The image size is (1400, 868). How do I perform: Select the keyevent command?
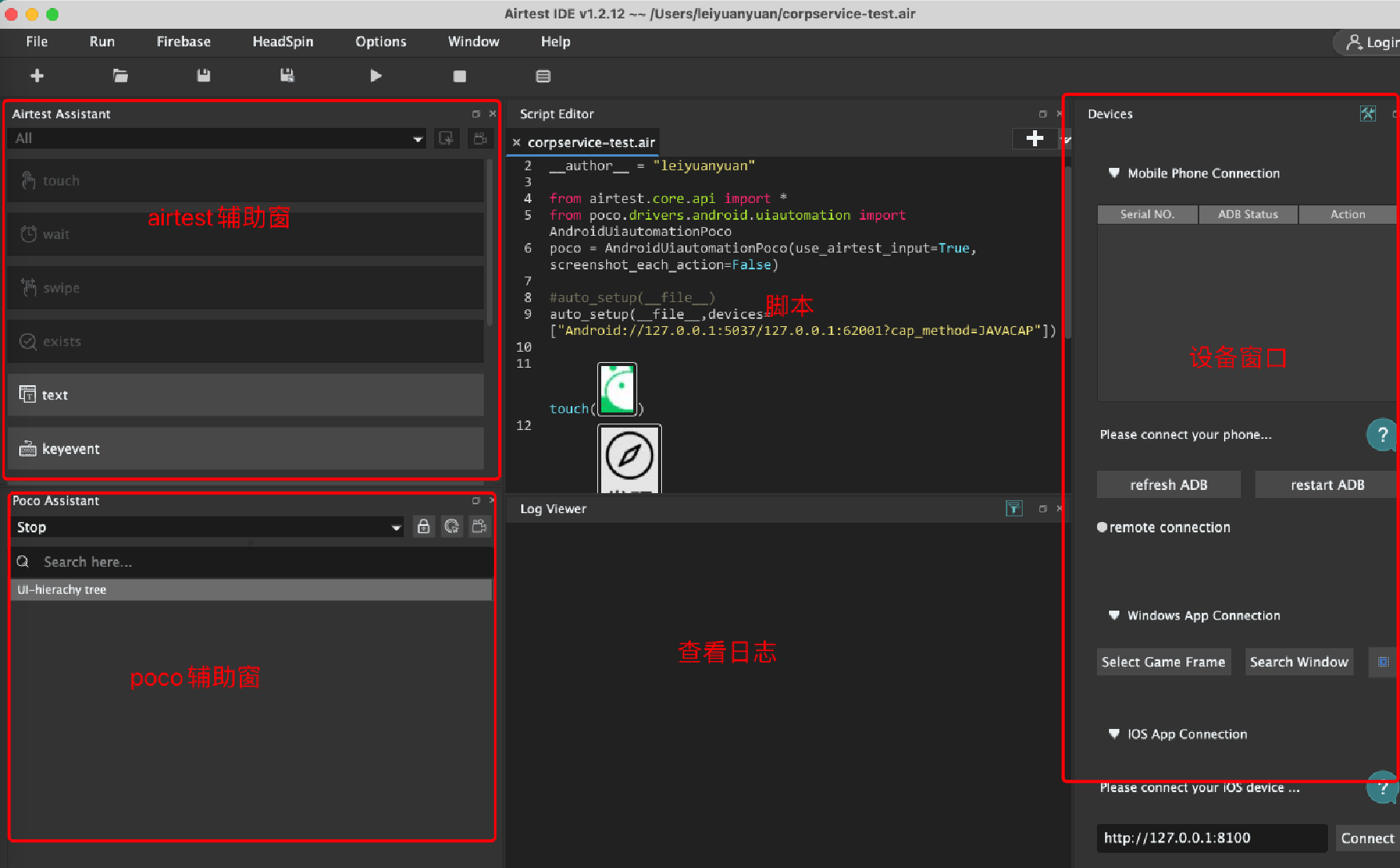(x=245, y=448)
